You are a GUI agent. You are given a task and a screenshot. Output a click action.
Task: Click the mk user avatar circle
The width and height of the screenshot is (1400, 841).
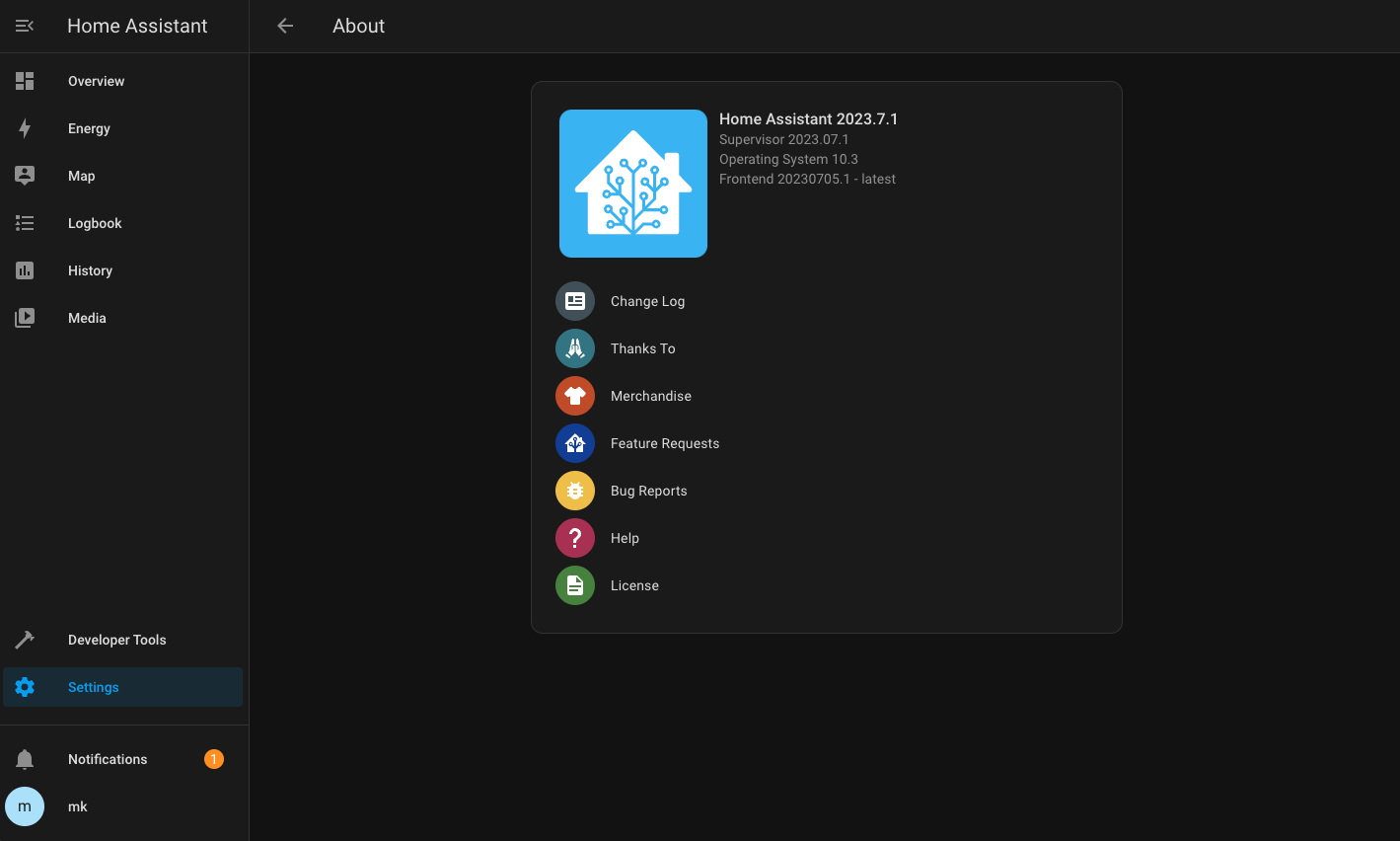coord(25,806)
